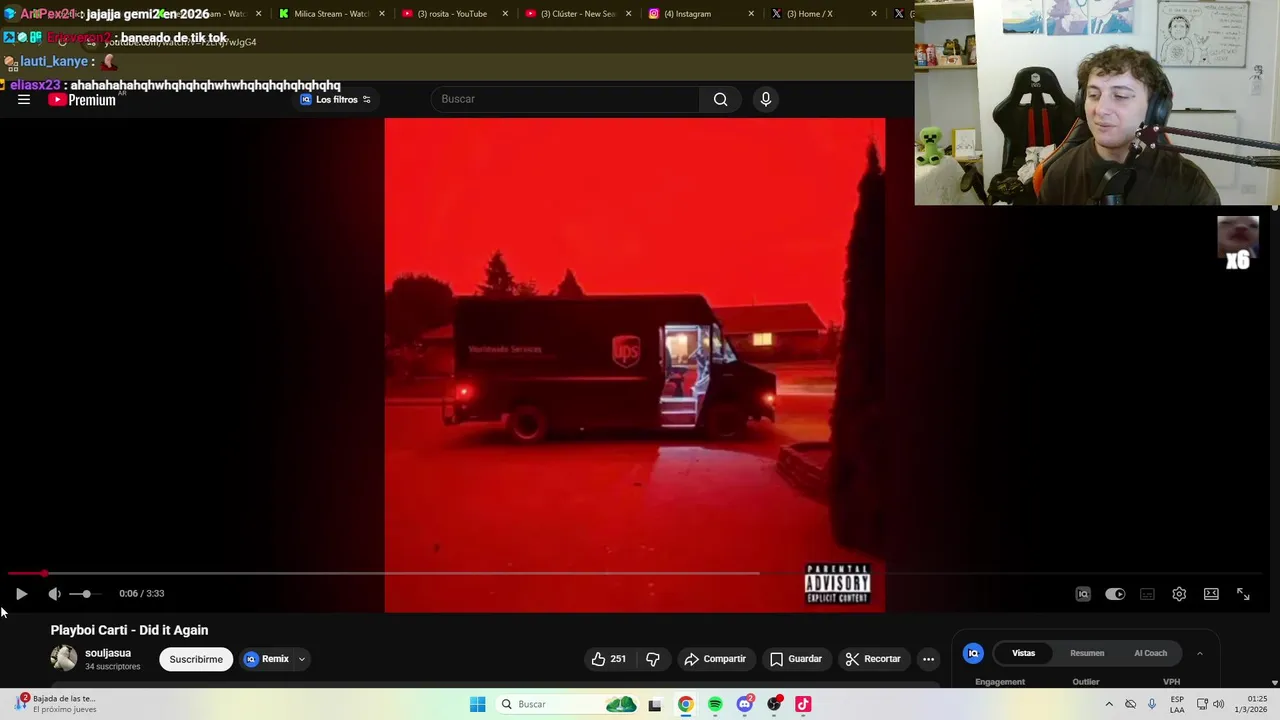Open the tray volume control
This screenshot has width=1280, height=720.
tap(1218, 705)
